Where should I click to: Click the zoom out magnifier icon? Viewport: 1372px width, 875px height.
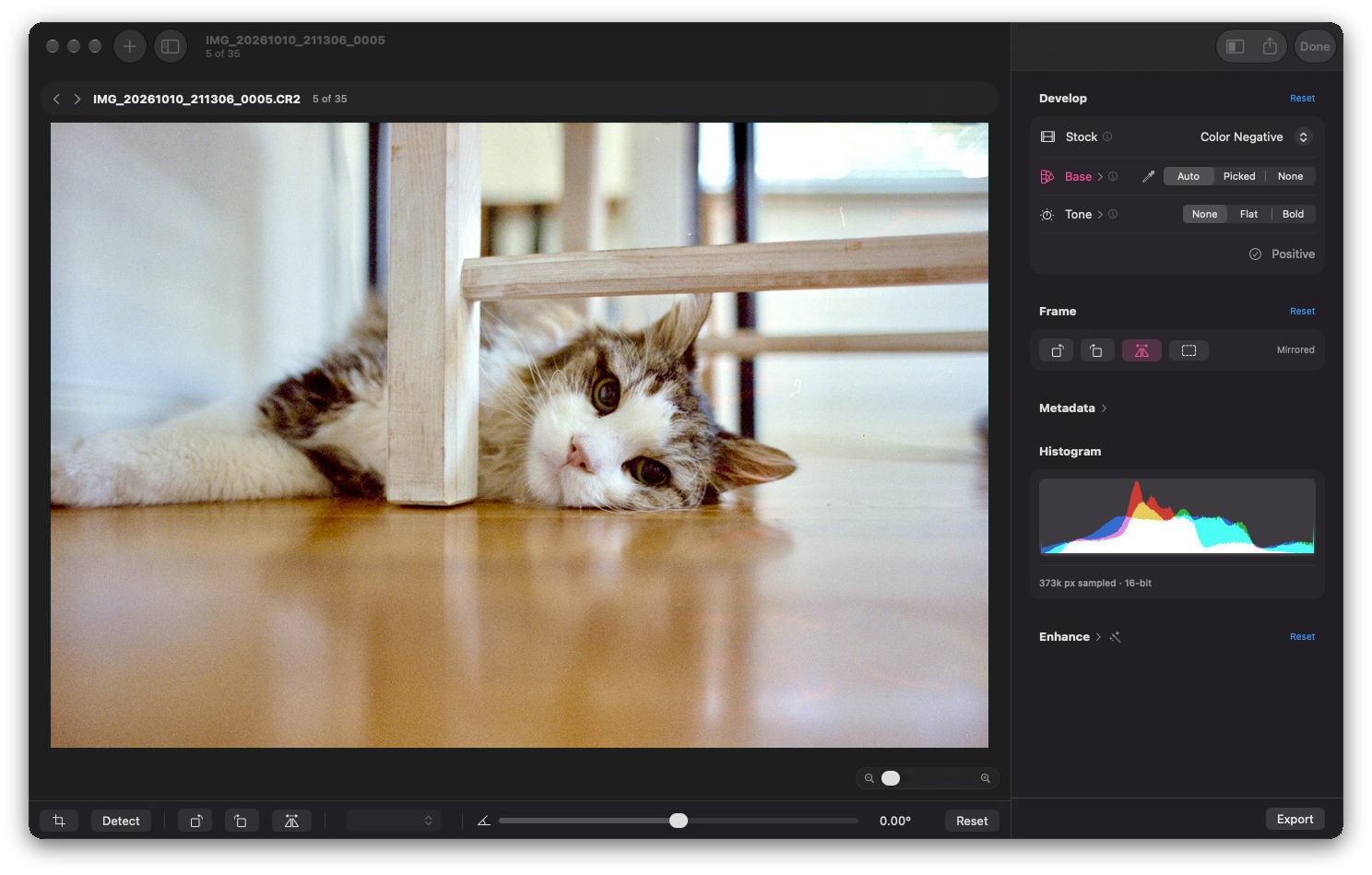(869, 778)
